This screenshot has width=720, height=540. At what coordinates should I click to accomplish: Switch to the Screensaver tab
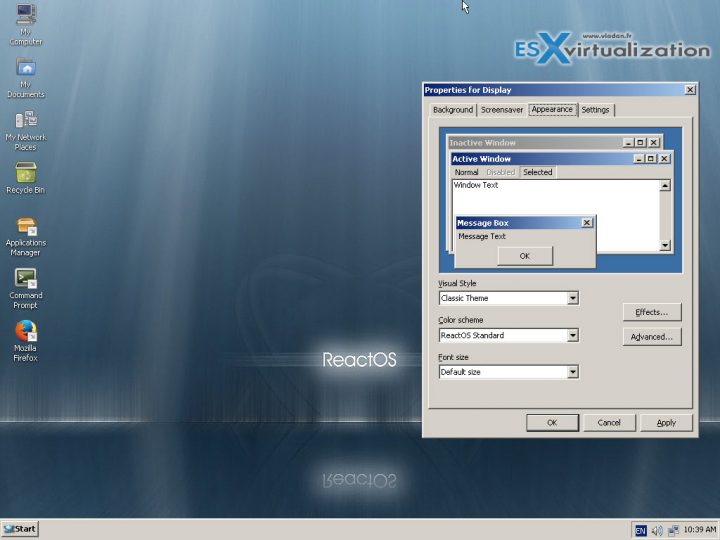pos(502,110)
